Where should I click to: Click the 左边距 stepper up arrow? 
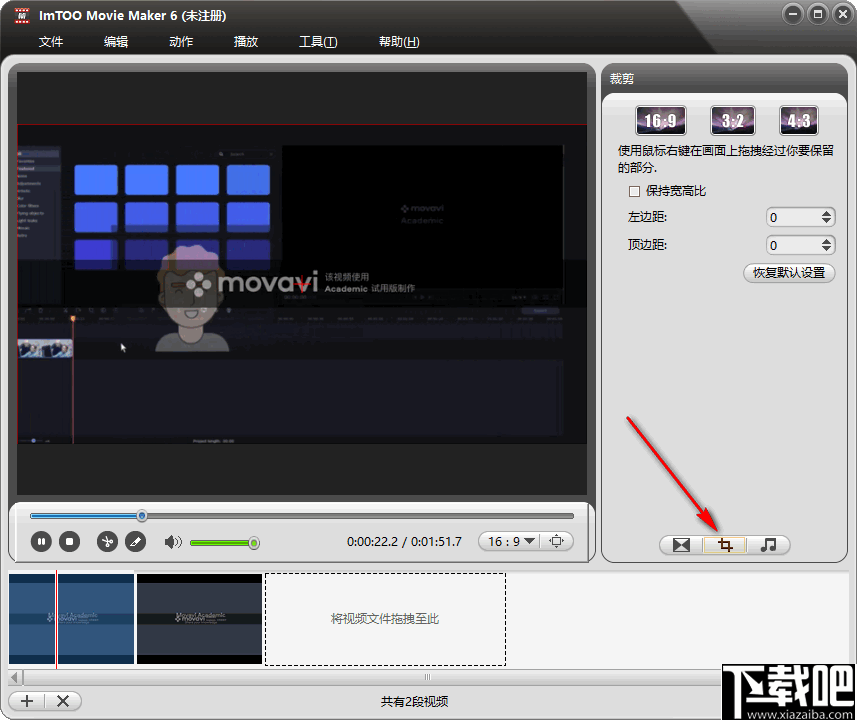[x=827, y=213]
